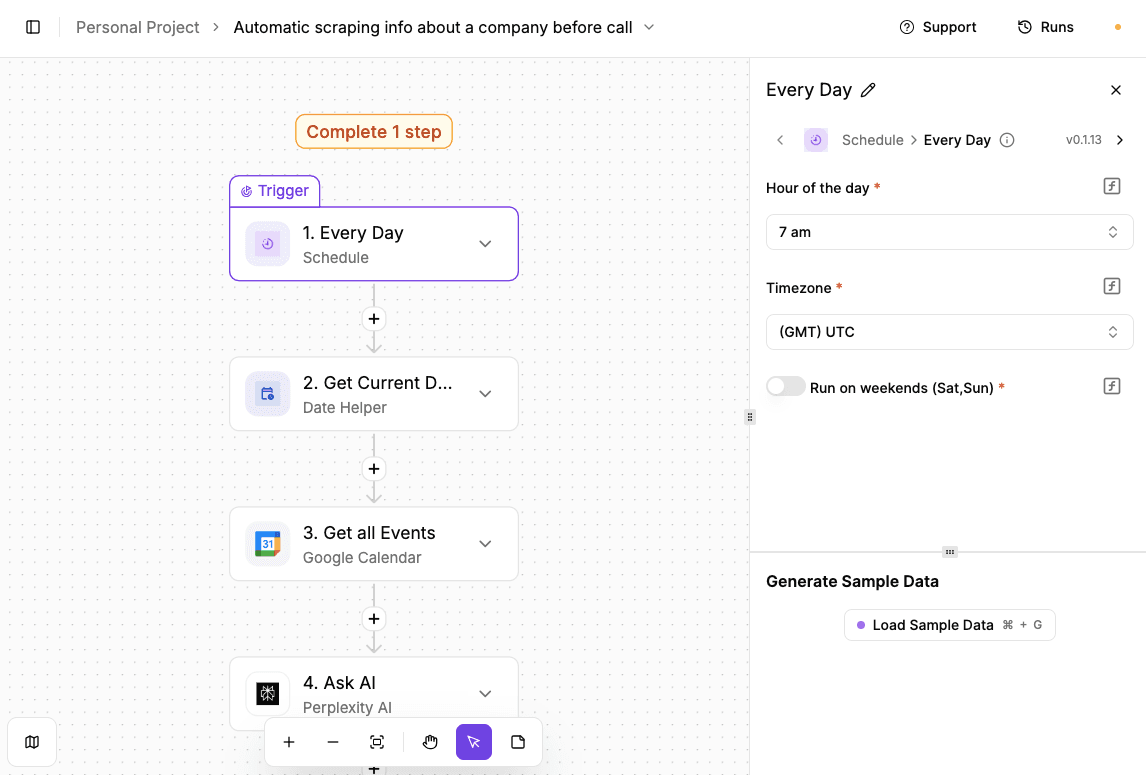
Task: Open the minimap via the bottom-left map icon
Action: pyautogui.click(x=32, y=742)
